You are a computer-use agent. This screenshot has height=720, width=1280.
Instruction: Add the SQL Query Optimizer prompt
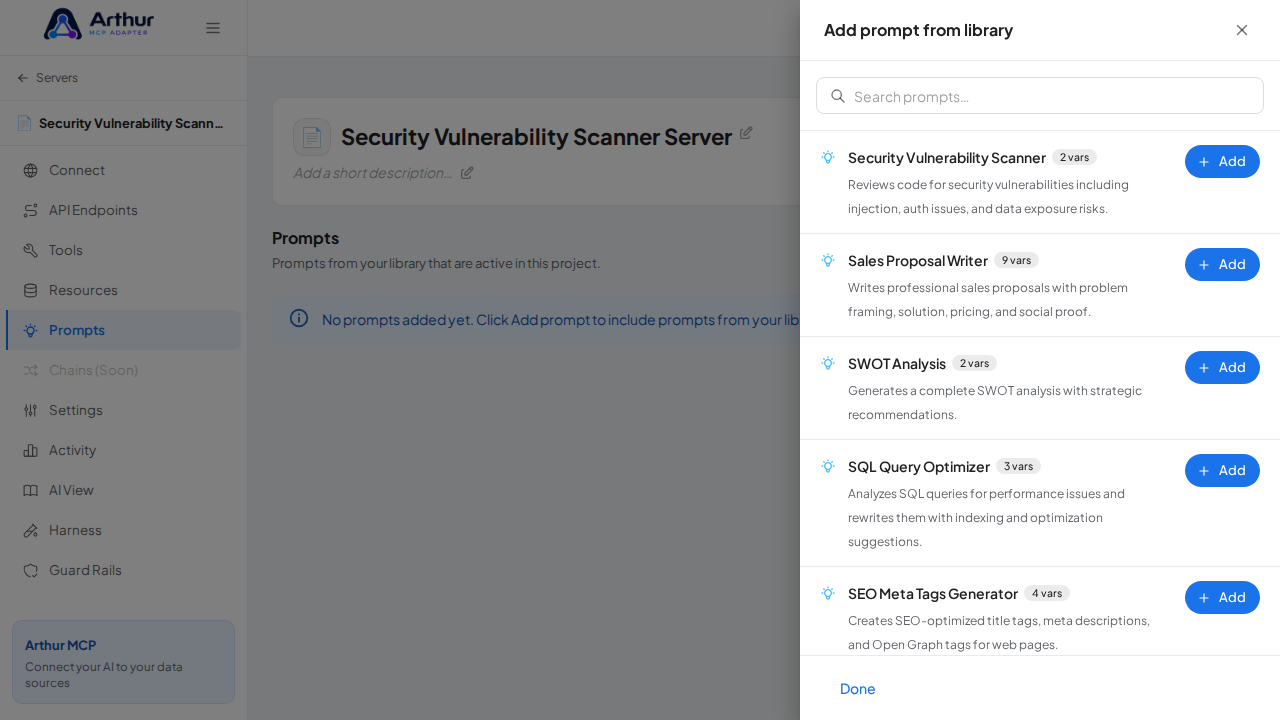[1222, 470]
